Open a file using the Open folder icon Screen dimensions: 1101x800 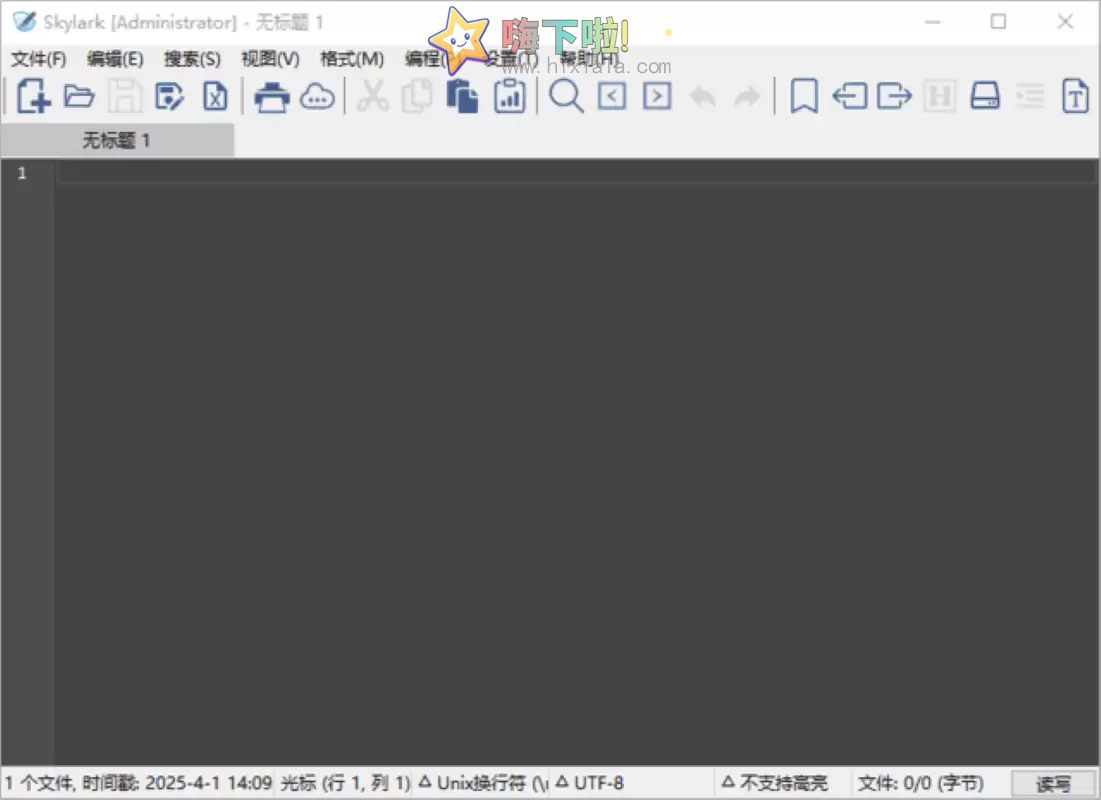[78, 95]
